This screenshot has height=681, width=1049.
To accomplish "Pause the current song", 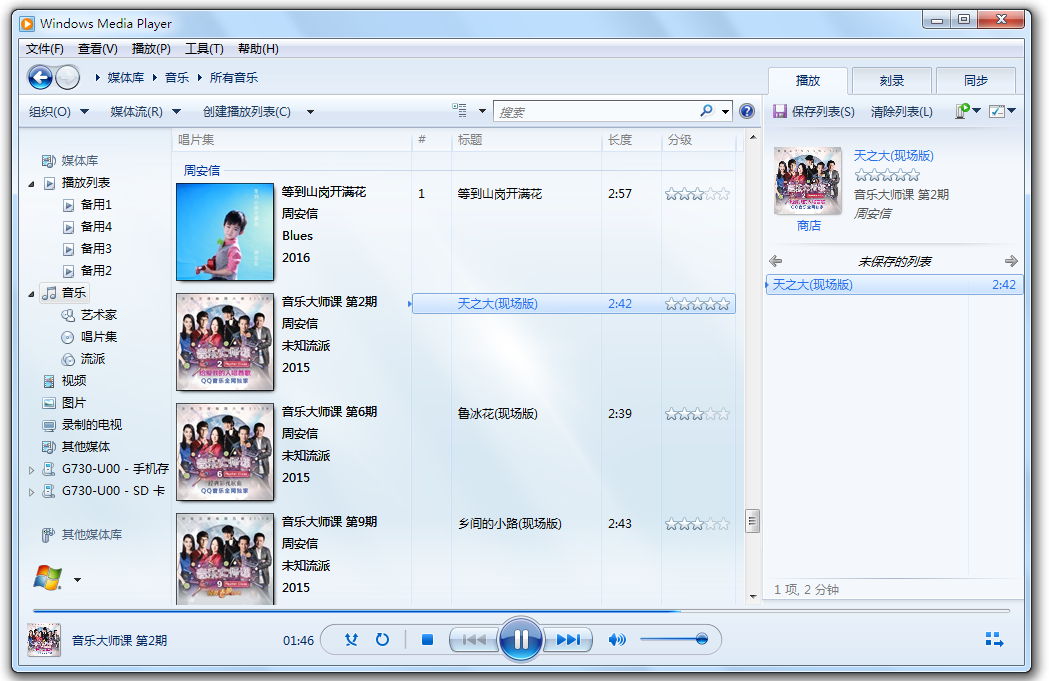I will pos(520,640).
